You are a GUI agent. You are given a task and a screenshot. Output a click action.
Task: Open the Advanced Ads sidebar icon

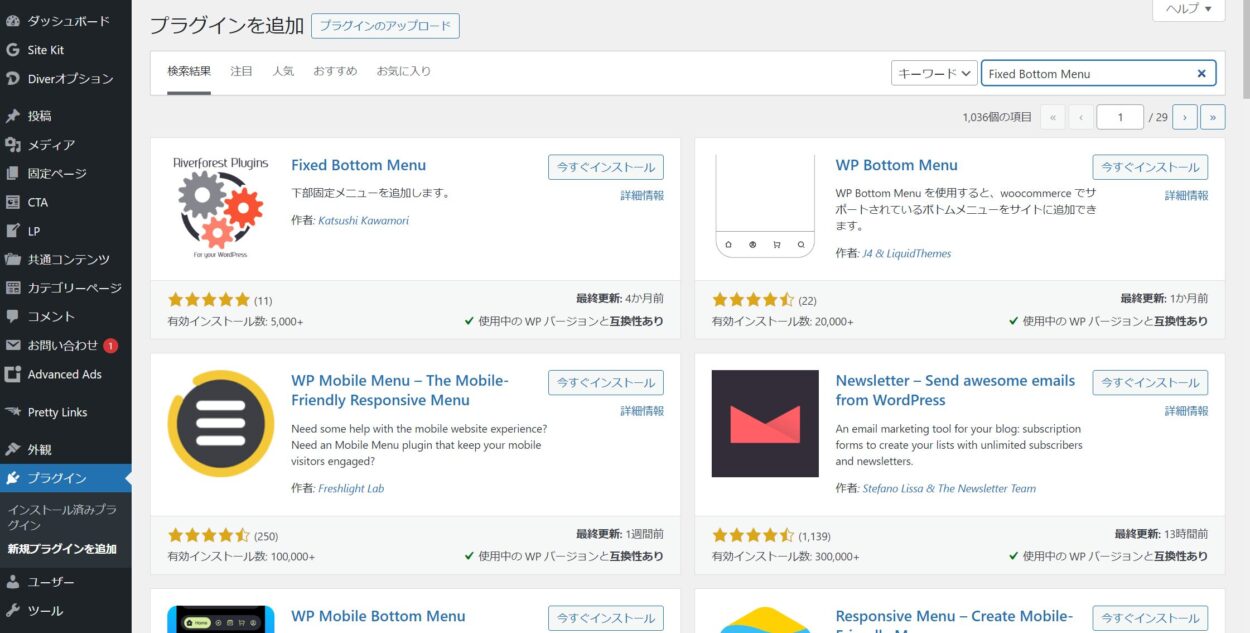14,375
